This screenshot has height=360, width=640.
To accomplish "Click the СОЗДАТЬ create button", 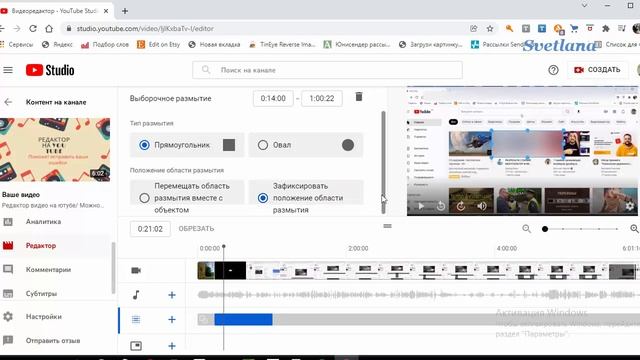I will tap(597, 70).
